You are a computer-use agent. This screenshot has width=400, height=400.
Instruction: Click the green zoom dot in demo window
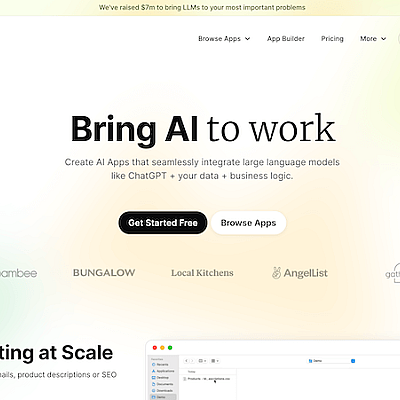click(170, 348)
